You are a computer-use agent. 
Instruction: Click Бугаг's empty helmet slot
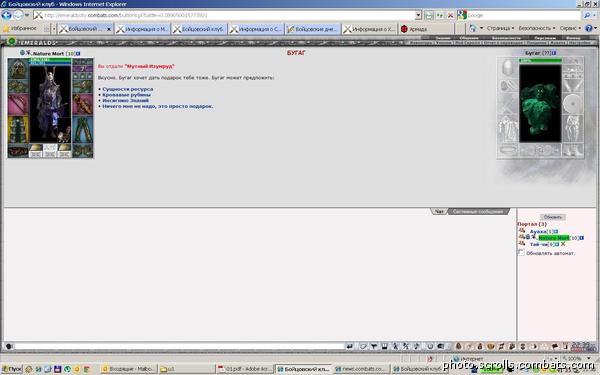pos(508,67)
